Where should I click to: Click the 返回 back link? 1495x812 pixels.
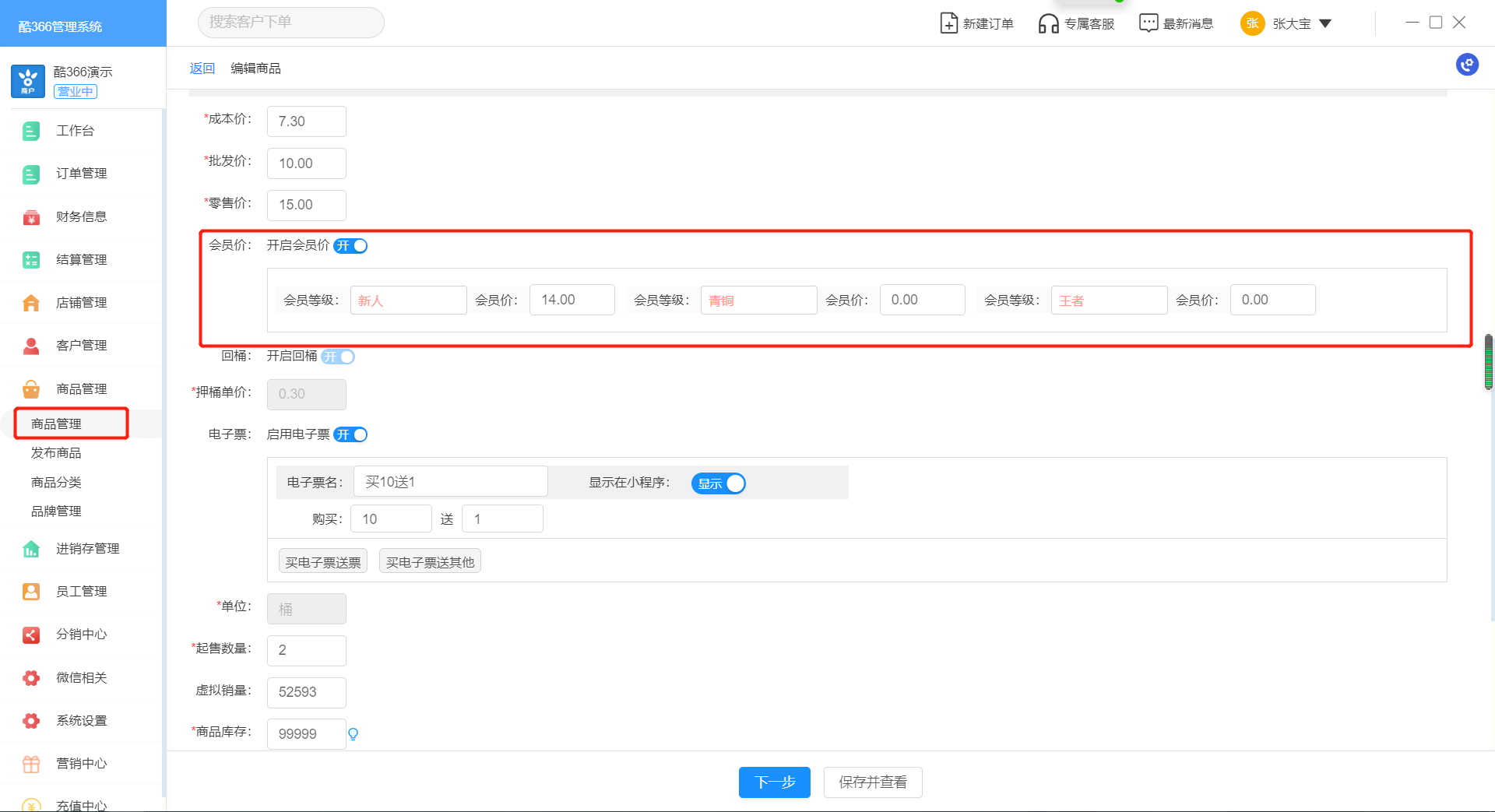coord(202,69)
